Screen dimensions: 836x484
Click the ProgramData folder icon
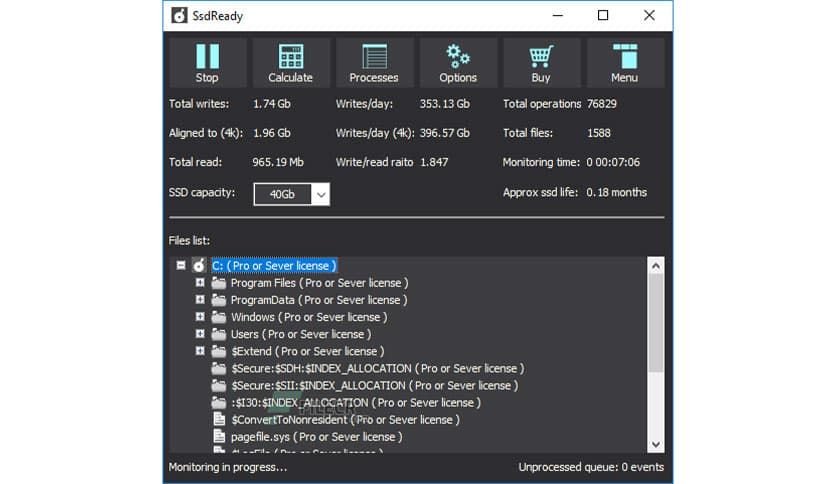(219, 300)
